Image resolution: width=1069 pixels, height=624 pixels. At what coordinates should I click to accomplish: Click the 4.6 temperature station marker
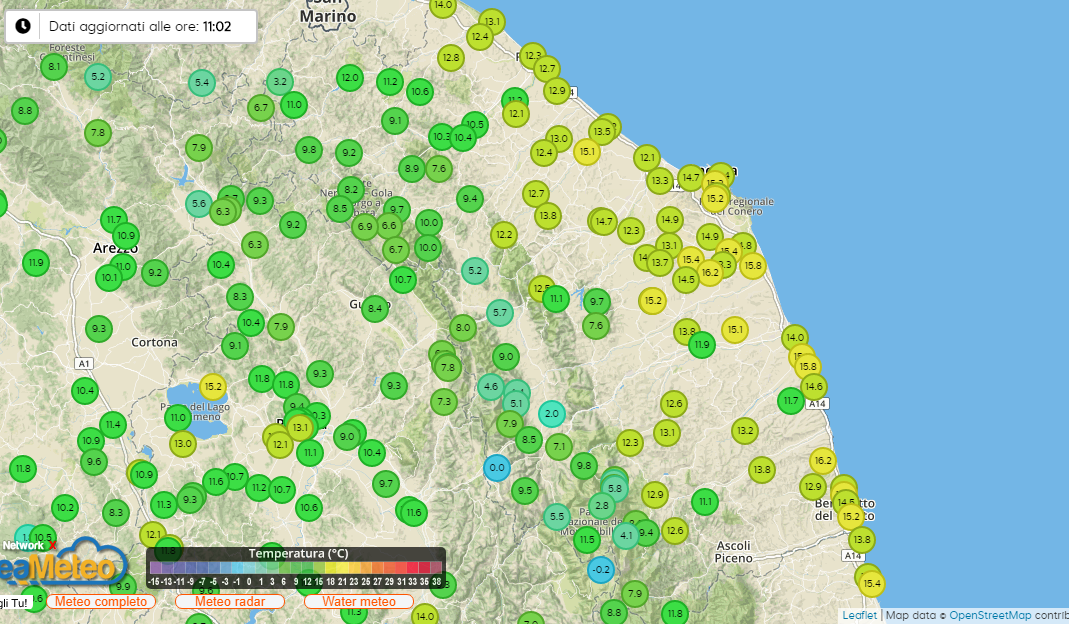490,386
